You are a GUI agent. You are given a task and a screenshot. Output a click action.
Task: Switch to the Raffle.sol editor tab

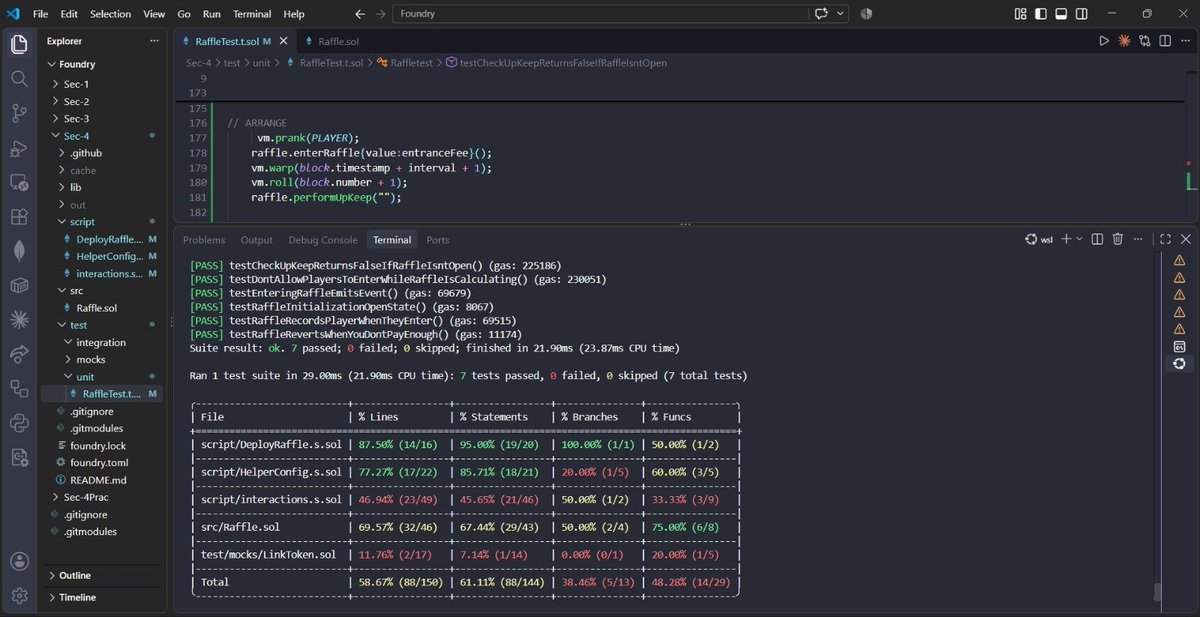coord(338,41)
